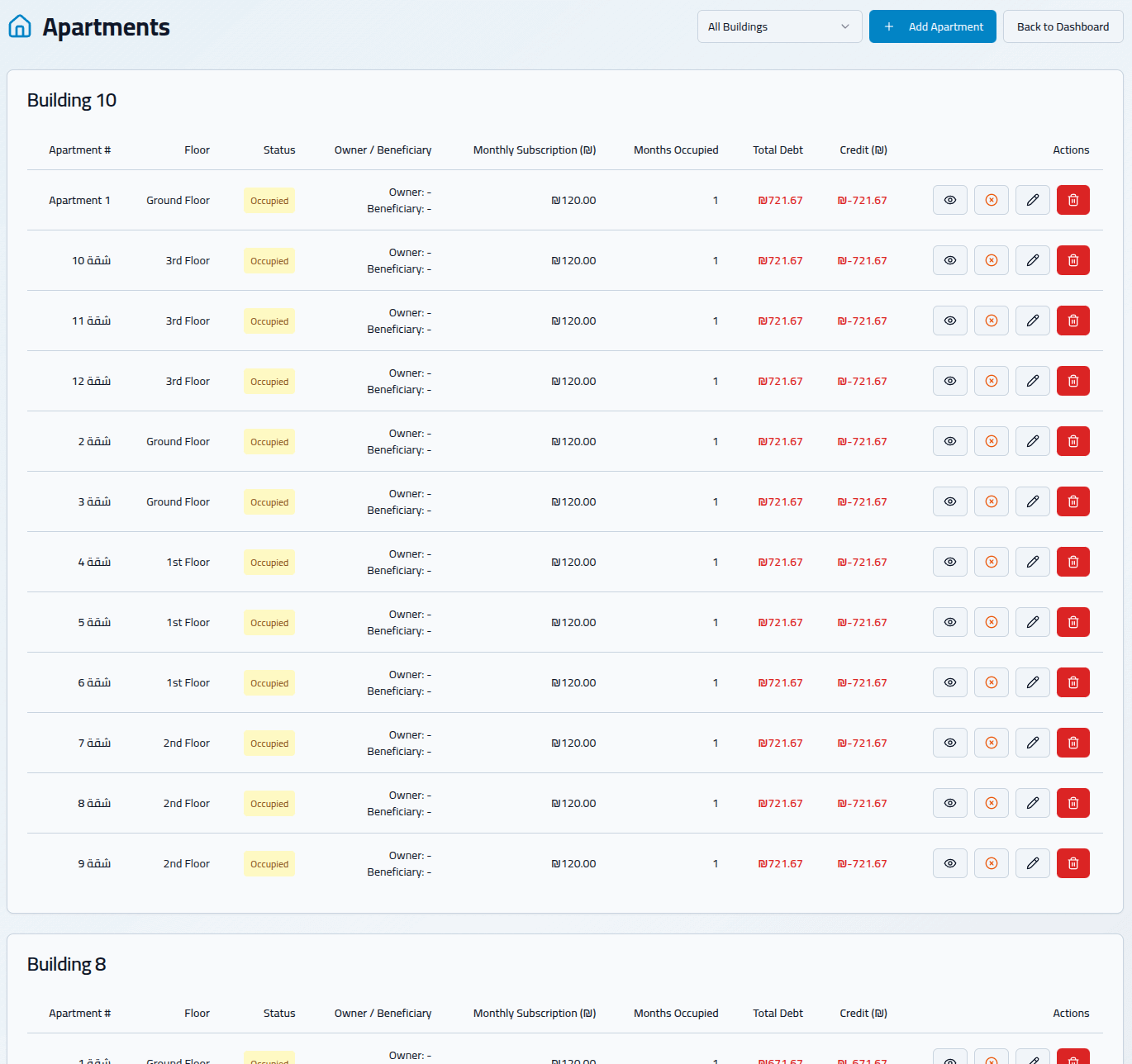Delete apartment شقة 7 with trash icon

(x=1073, y=743)
